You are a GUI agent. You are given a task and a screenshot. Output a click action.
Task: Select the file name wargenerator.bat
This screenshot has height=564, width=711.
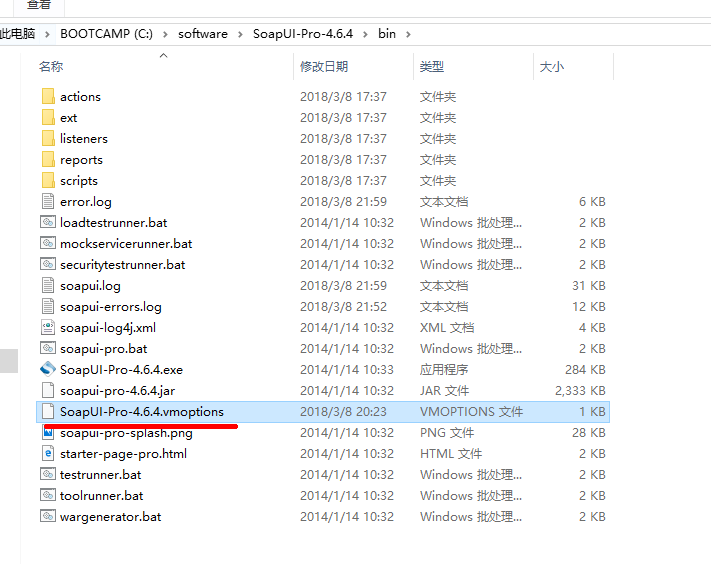[111, 517]
